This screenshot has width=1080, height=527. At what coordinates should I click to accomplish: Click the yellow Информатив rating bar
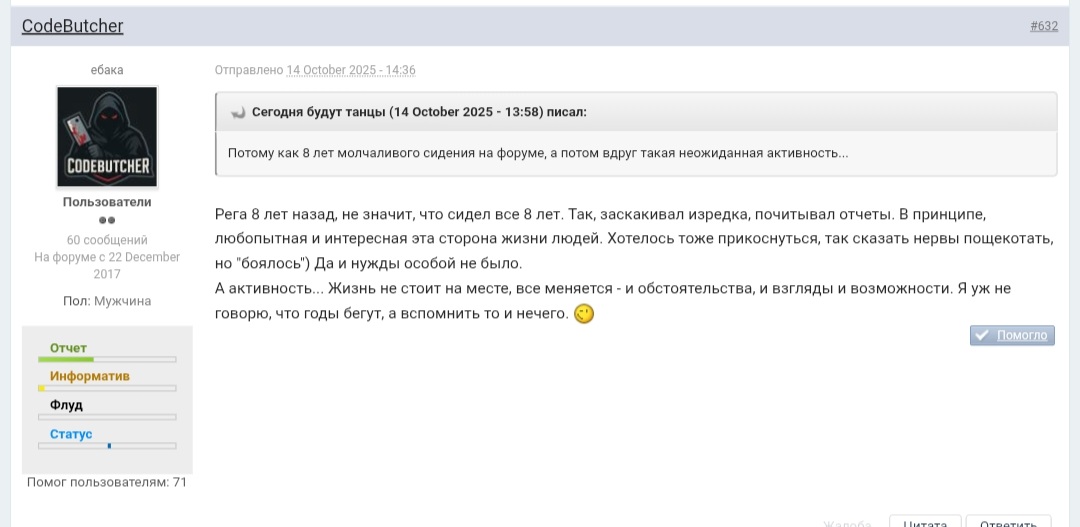(107, 388)
